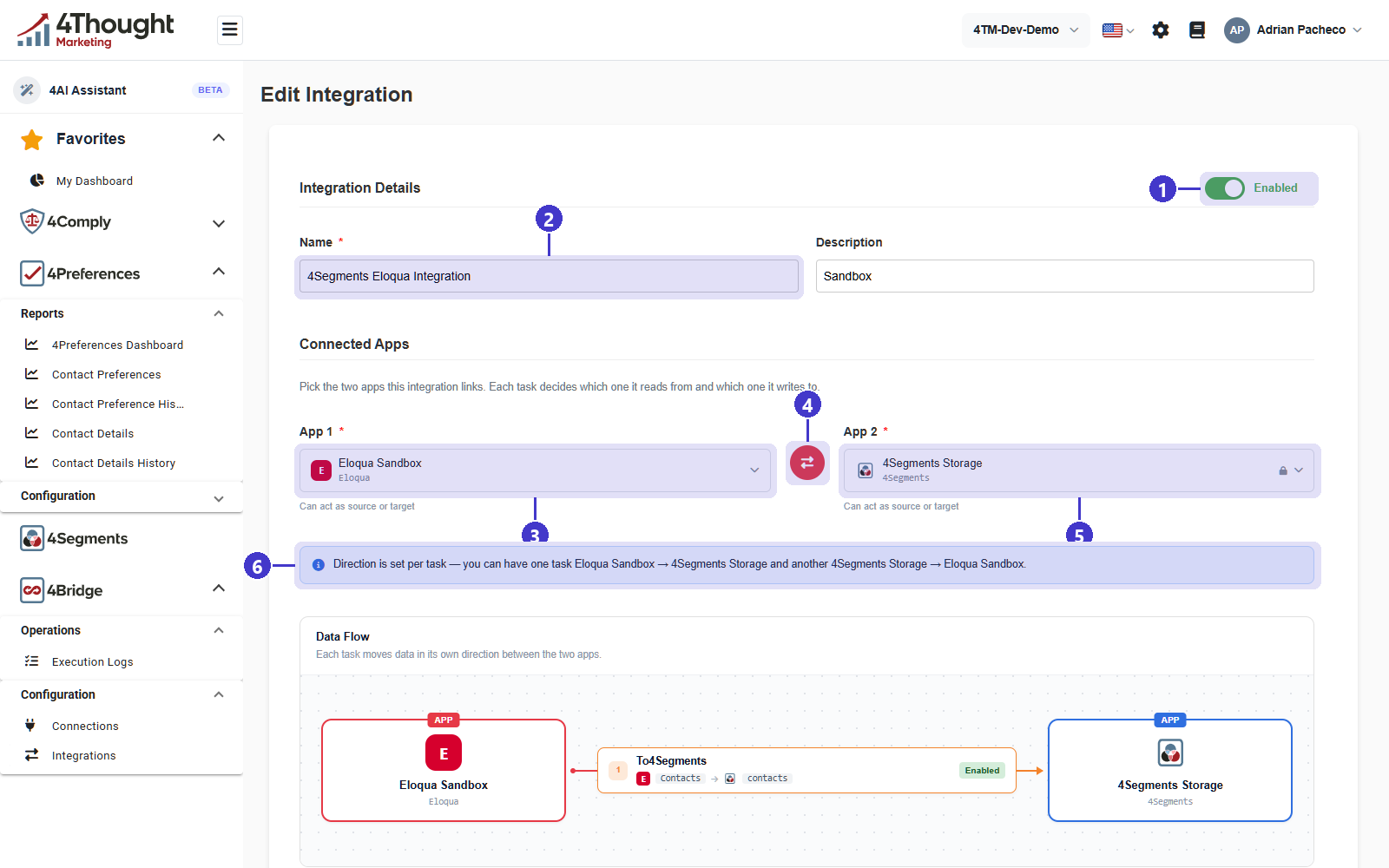Open Contact Preferences report
This screenshot has height=868, width=1389.
(x=106, y=374)
